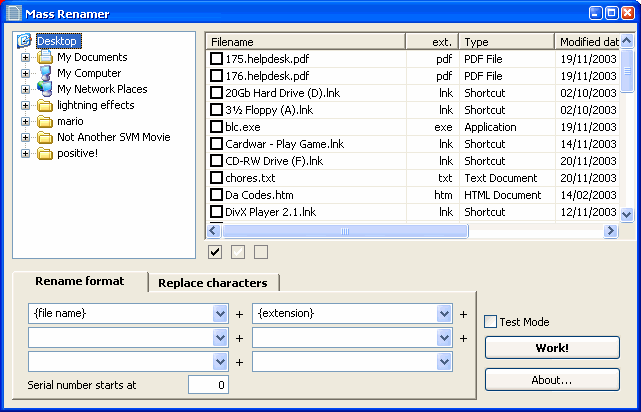This screenshot has width=641, height=412.
Task: Click the lightning effects folder icon
Action: coord(44,105)
